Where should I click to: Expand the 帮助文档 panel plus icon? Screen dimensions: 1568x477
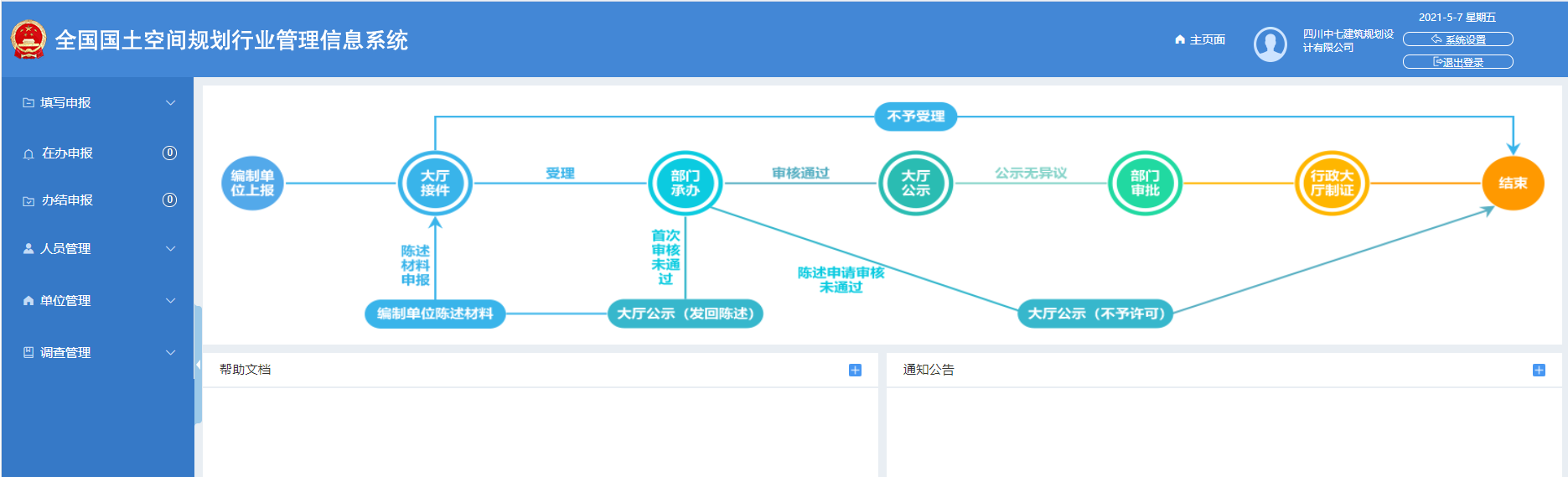click(855, 370)
